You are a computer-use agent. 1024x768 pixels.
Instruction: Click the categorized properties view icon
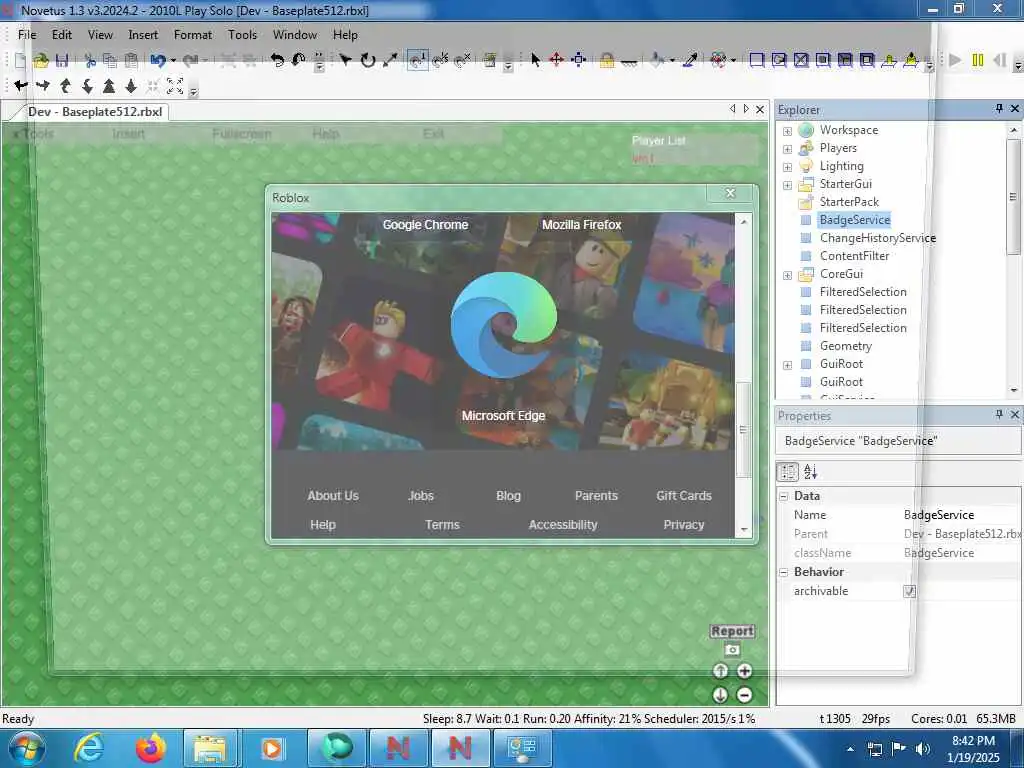point(788,472)
